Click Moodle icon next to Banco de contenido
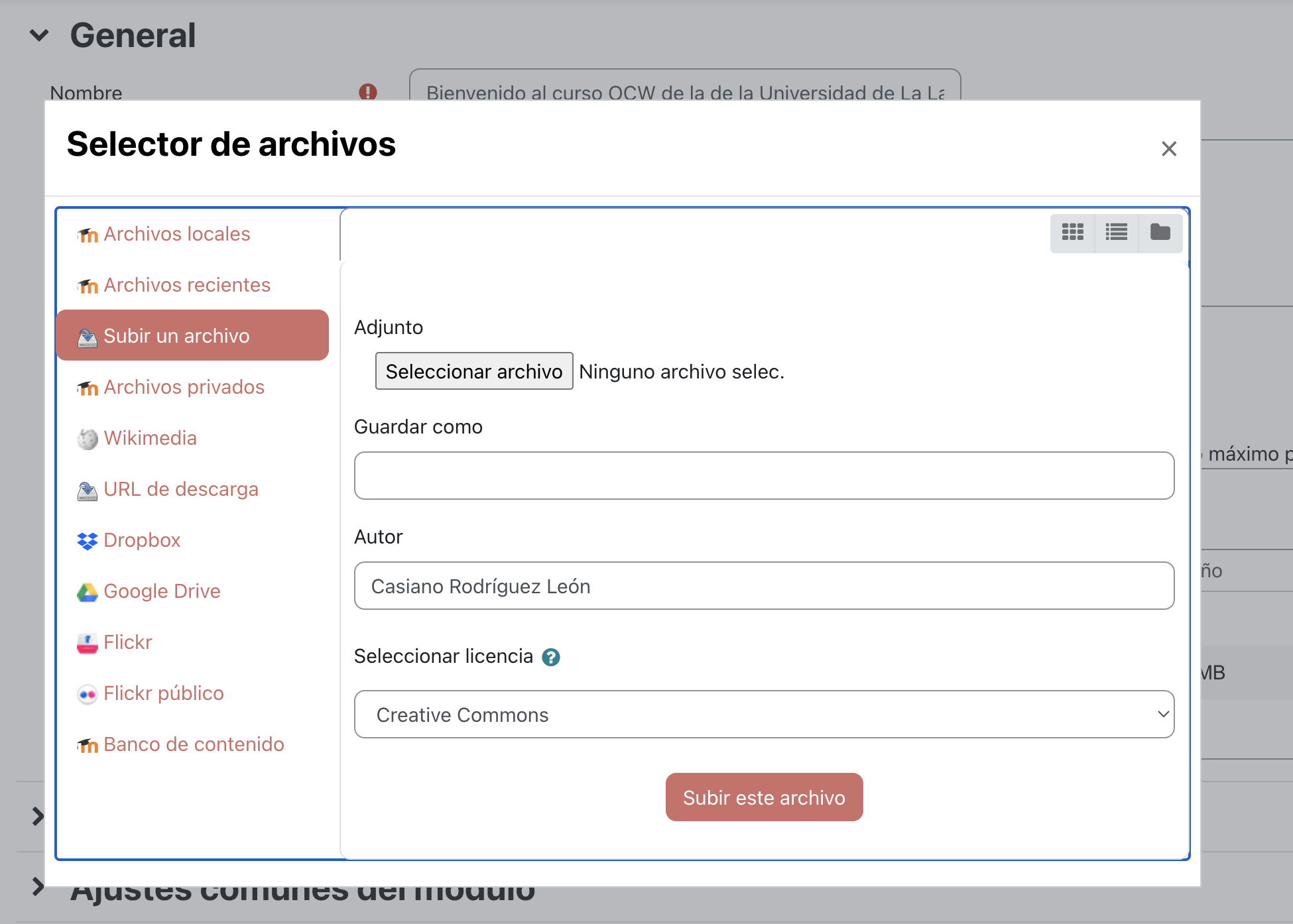This screenshot has width=1293, height=924. (88, 745)
